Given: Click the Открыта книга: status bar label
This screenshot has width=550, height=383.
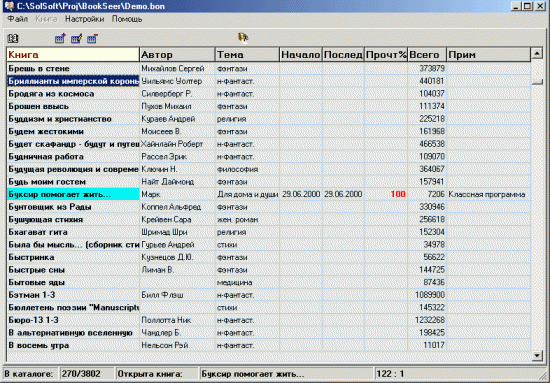Looking at the screenshot, I should tap(150, 374).
